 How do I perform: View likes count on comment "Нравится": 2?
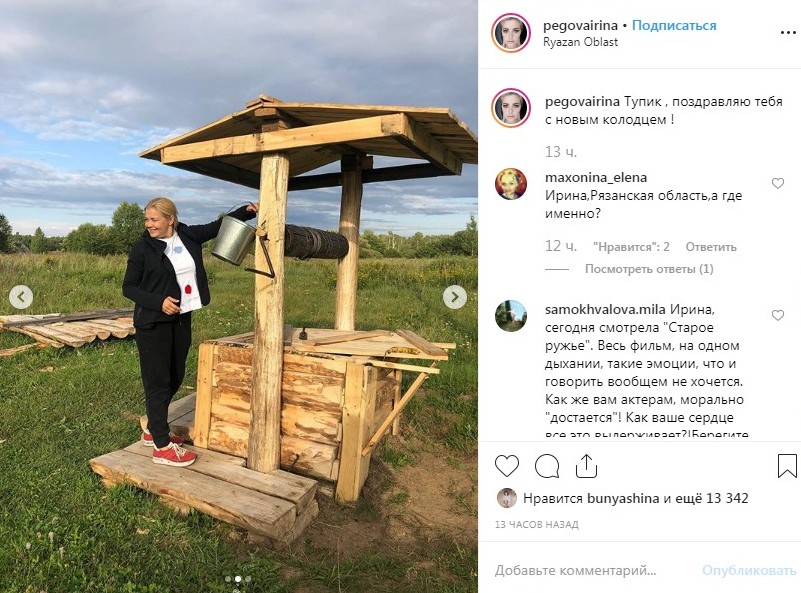coord(631,247)
